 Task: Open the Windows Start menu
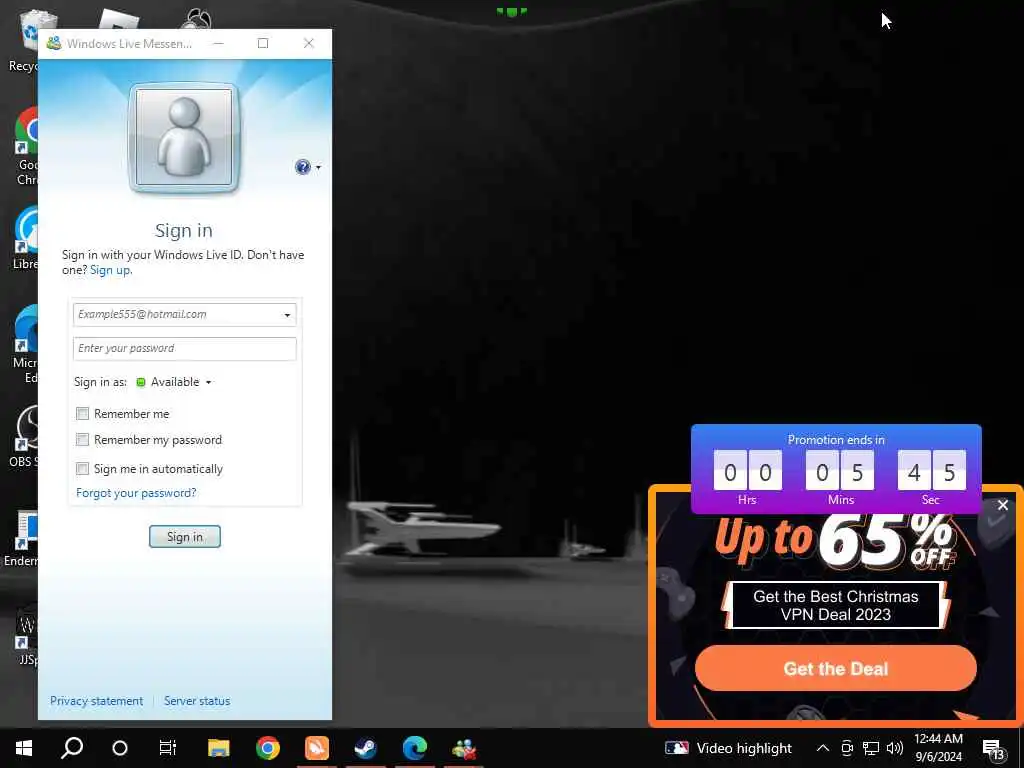24,748
